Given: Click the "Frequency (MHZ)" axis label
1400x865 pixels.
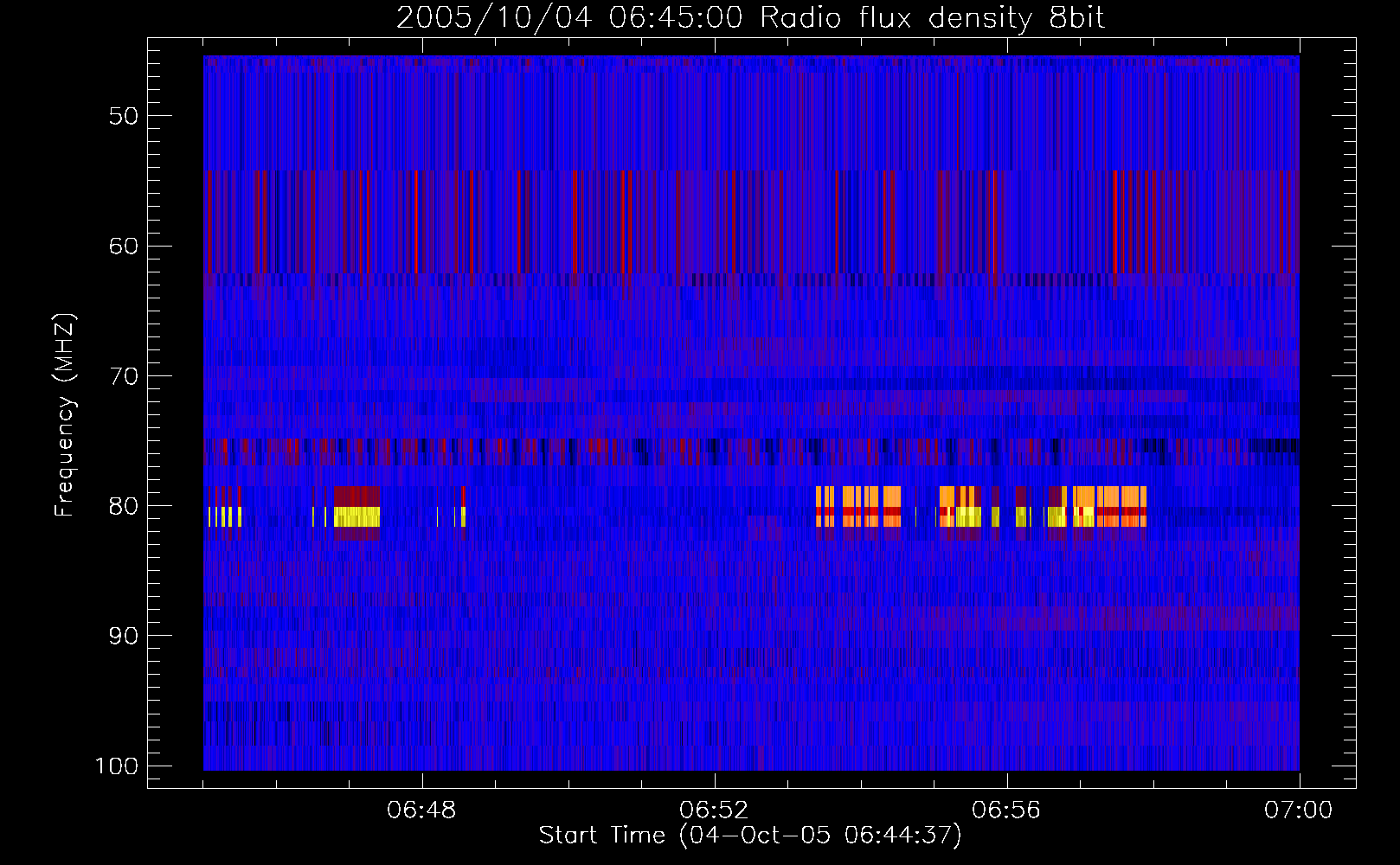Looking at the screenshot, I should [65, 415].
